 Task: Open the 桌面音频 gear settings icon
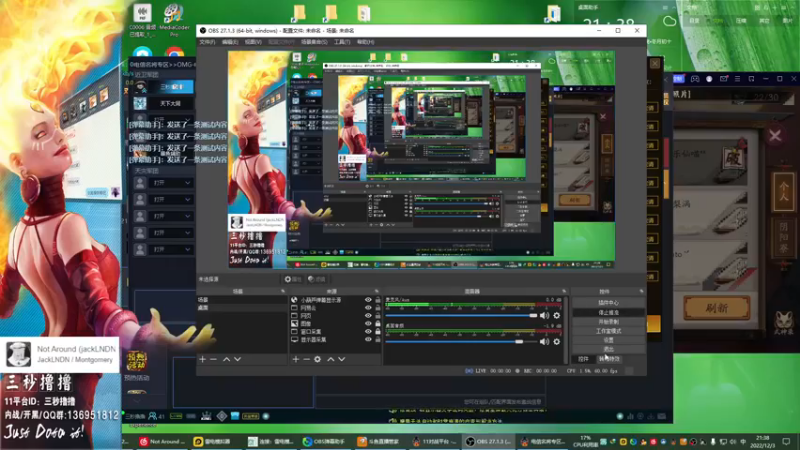pyautogui.click(x=557, y=341)
